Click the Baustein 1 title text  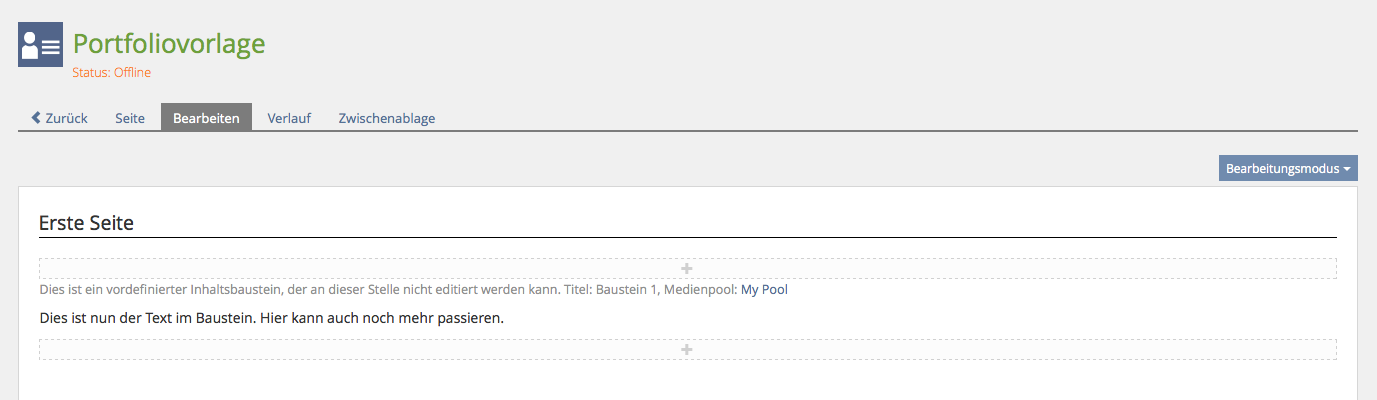[x=627, y=290]
